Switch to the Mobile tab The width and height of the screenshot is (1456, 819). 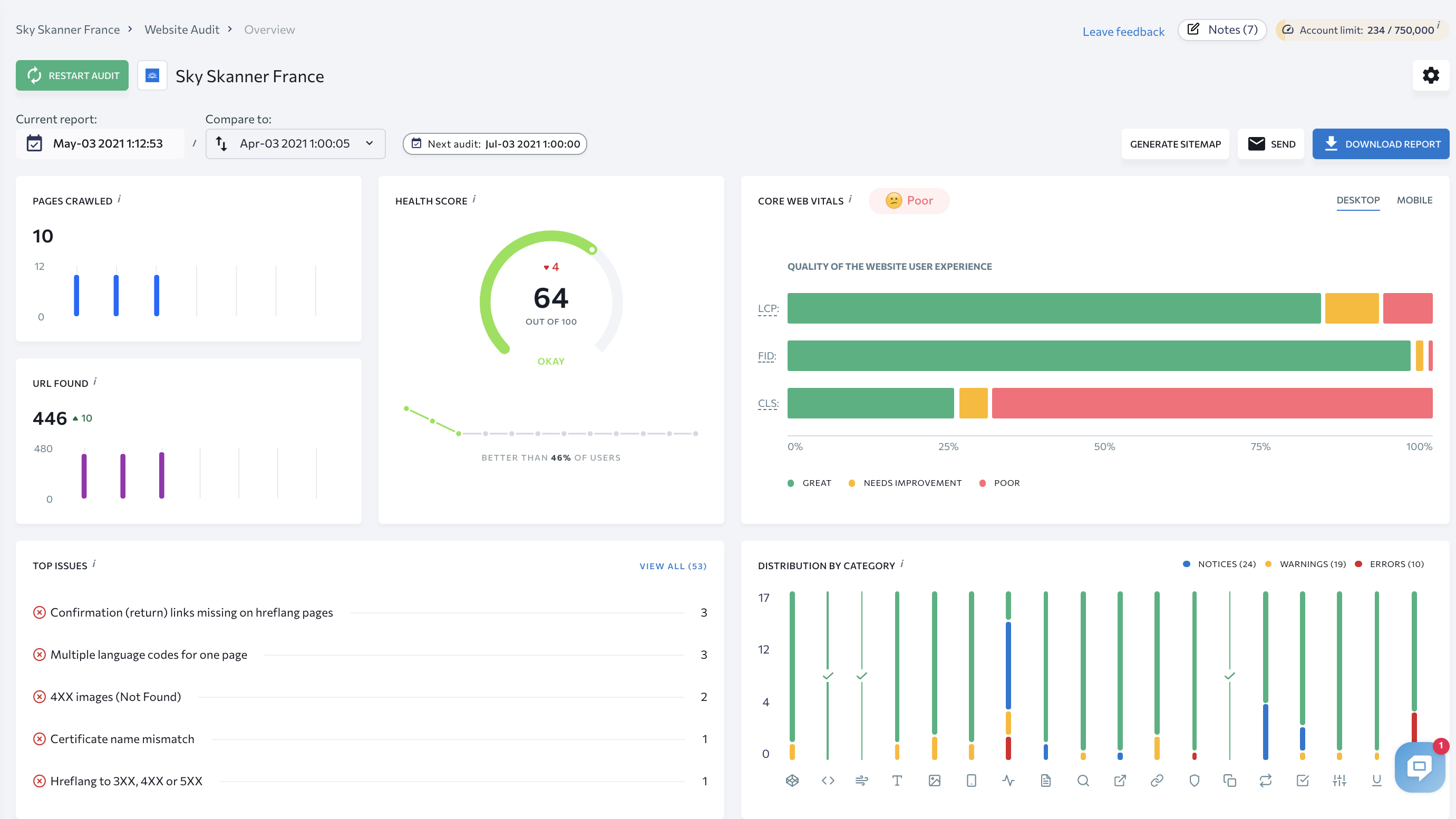[1414, 200]
